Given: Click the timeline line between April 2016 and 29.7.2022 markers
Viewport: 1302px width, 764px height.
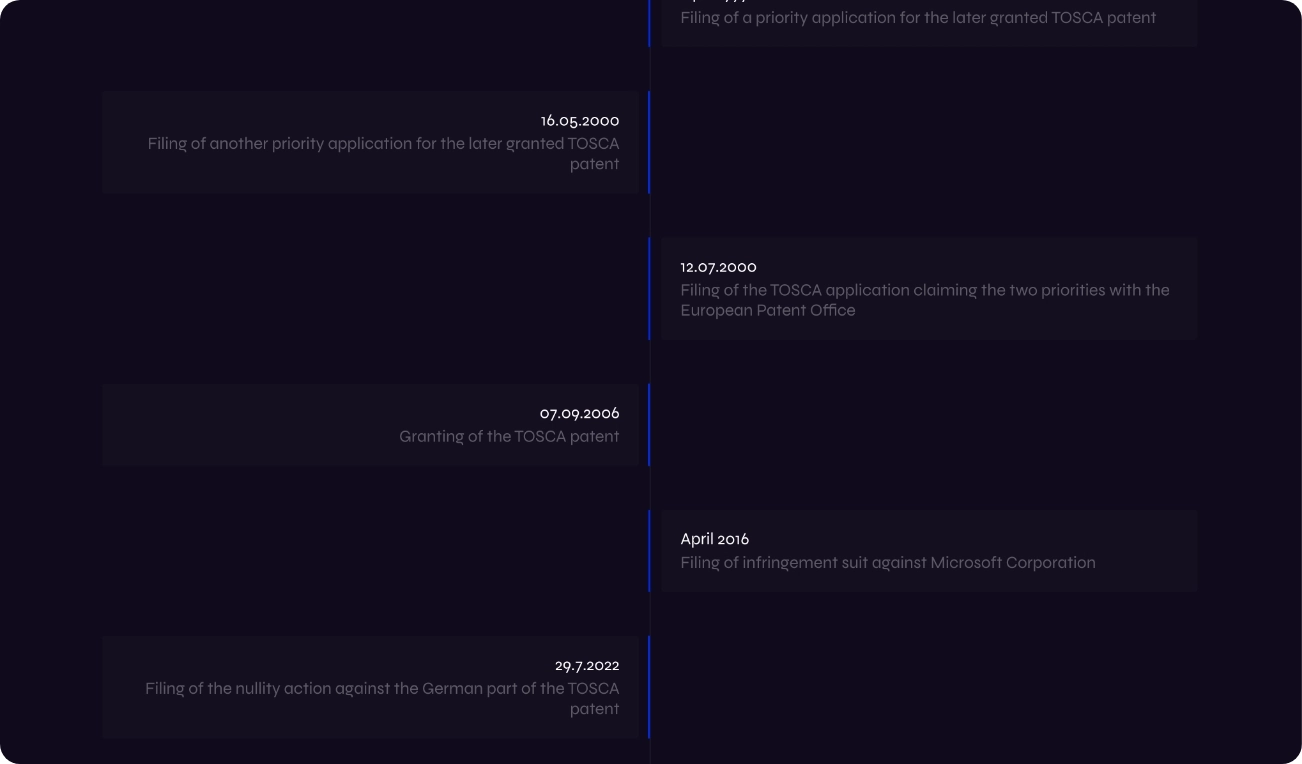Looking at the screenshot, I should (650, 614).
